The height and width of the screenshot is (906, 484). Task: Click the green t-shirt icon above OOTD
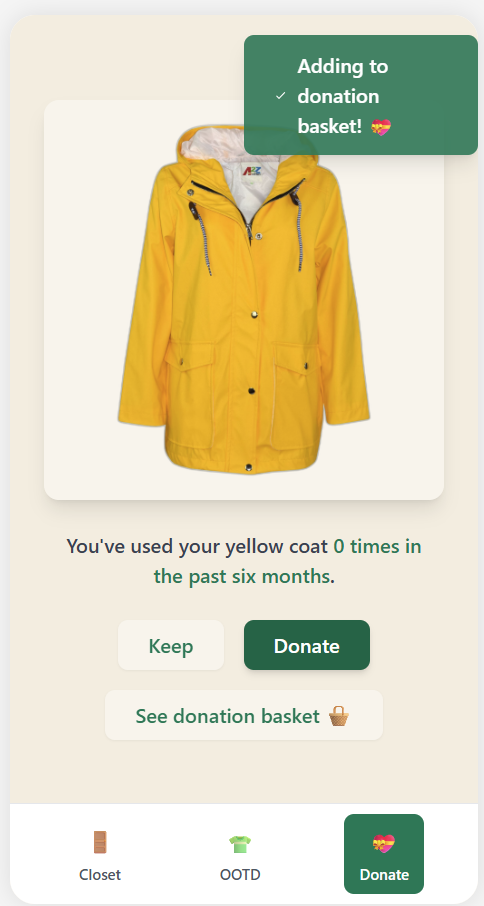click(x=240, y=844)
